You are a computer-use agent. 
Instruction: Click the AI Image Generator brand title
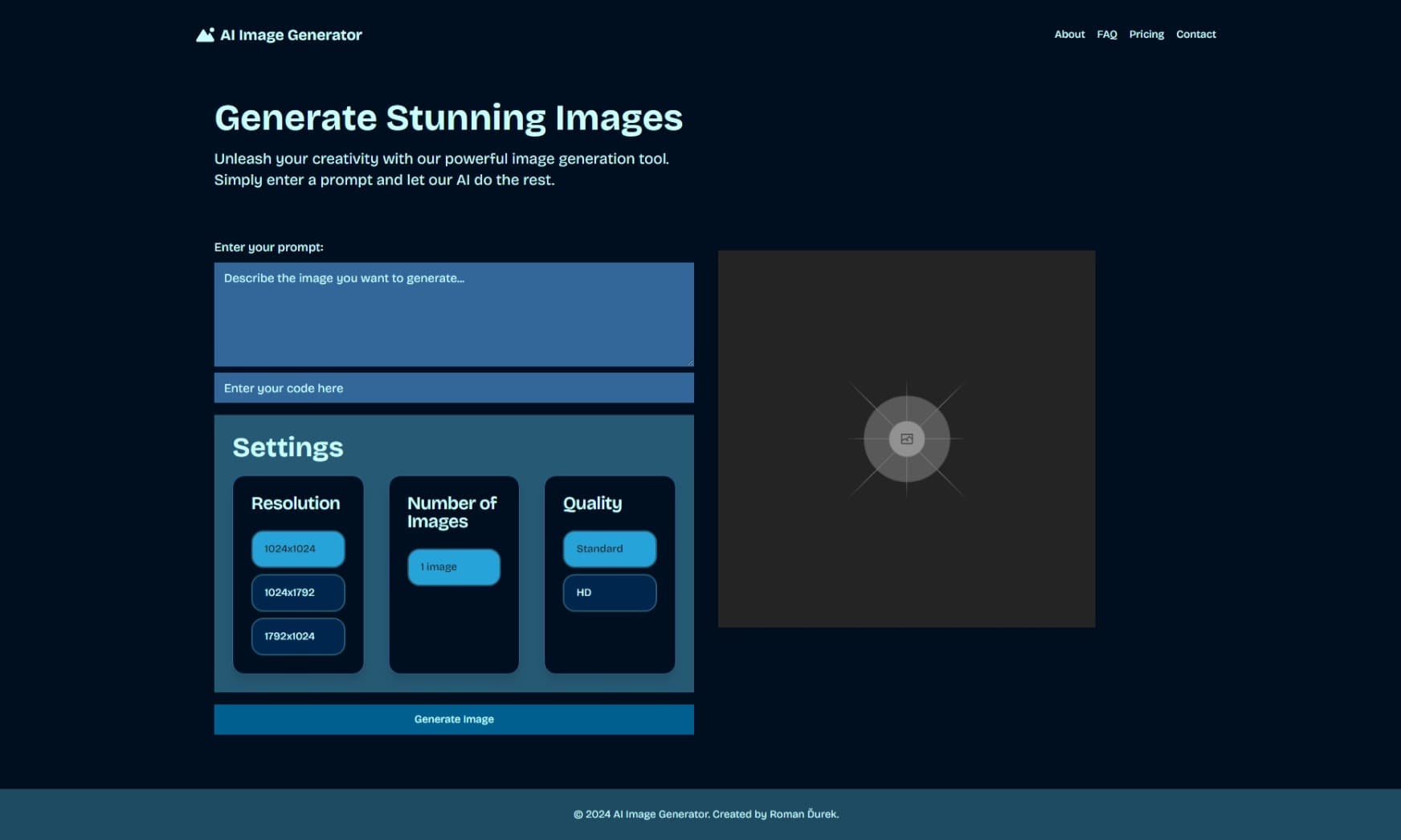[x=291, y=35]
